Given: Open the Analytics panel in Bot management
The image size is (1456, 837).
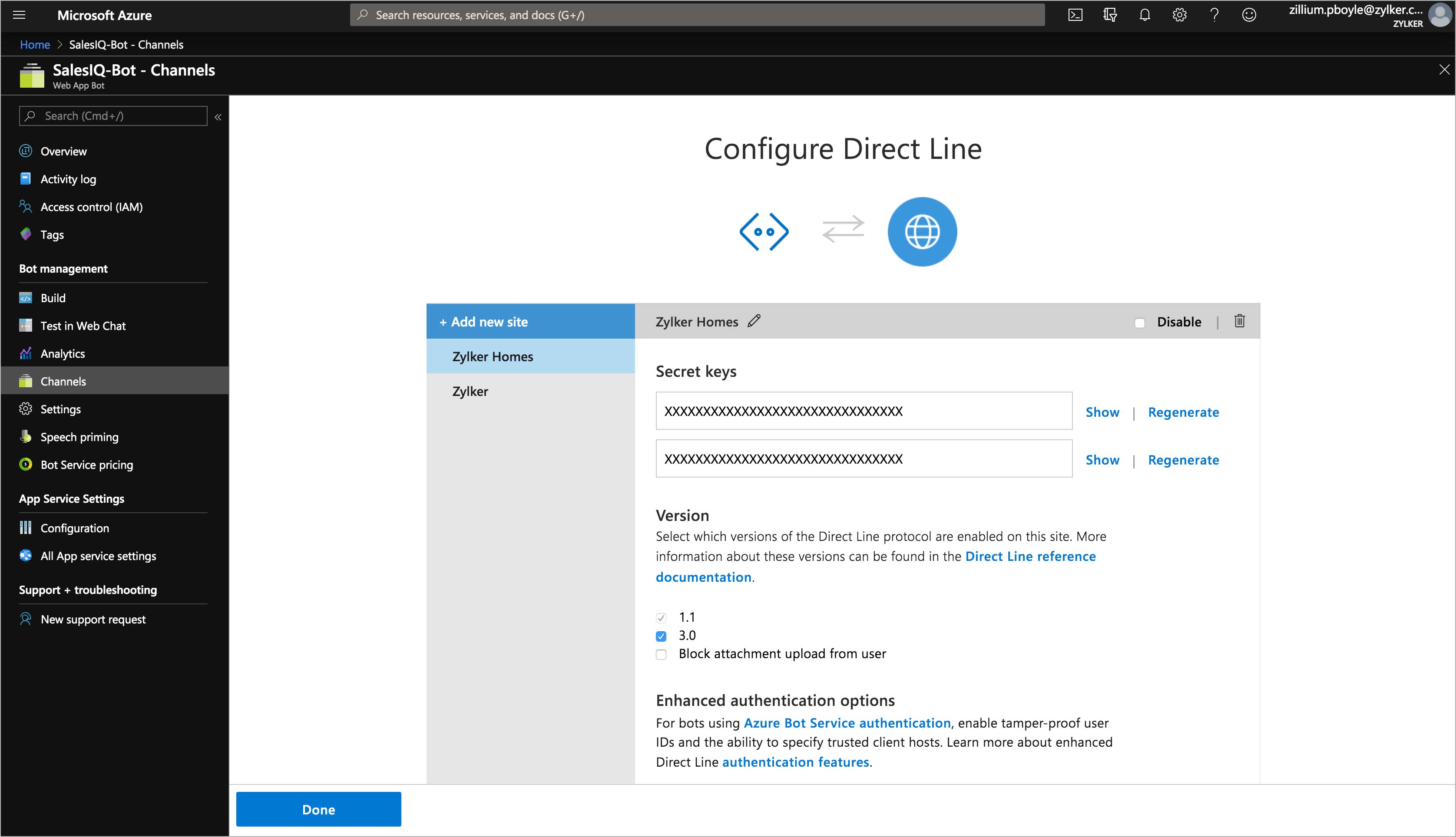Looking at the screenshot, I should click(63, 353).
